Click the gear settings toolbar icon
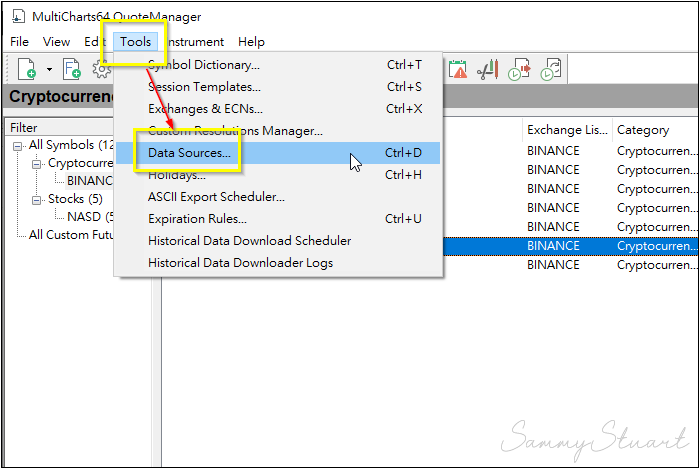Viewport: 700px width, 469px height. (x=102, y=69)
